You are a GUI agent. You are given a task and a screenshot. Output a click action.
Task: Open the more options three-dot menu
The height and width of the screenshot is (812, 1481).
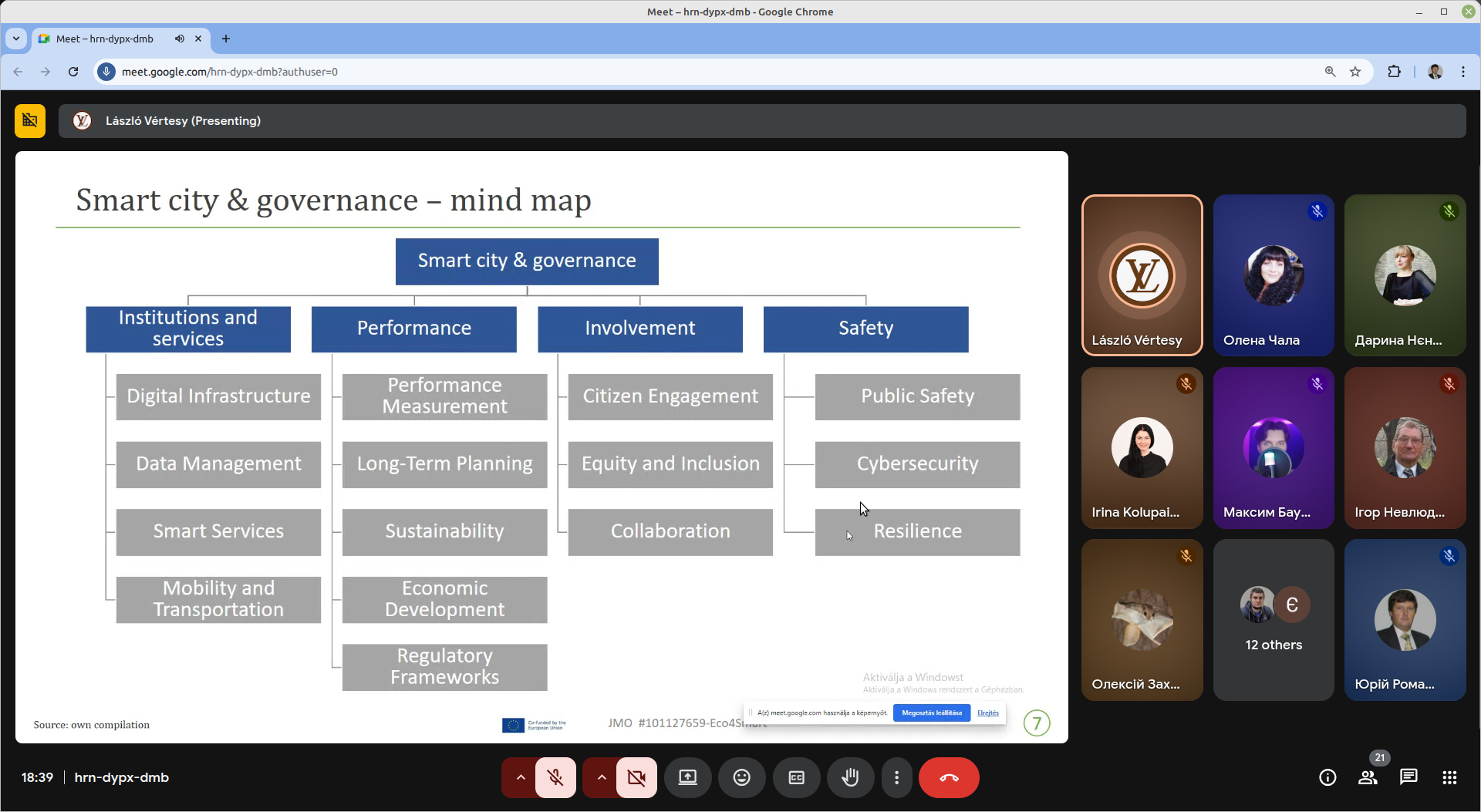896,777
